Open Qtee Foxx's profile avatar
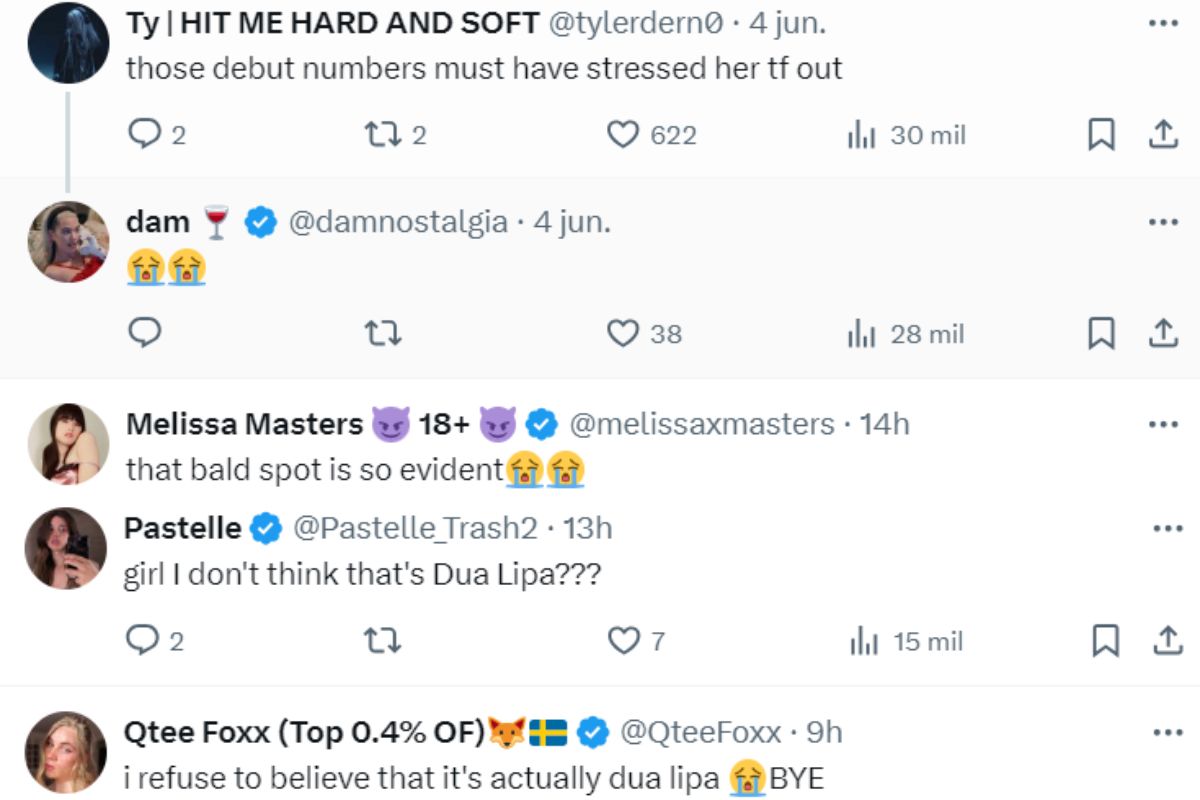 67,752
